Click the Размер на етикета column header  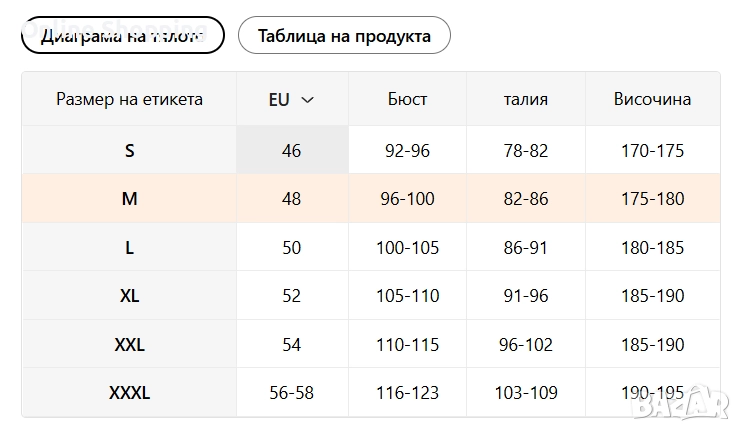129,99
